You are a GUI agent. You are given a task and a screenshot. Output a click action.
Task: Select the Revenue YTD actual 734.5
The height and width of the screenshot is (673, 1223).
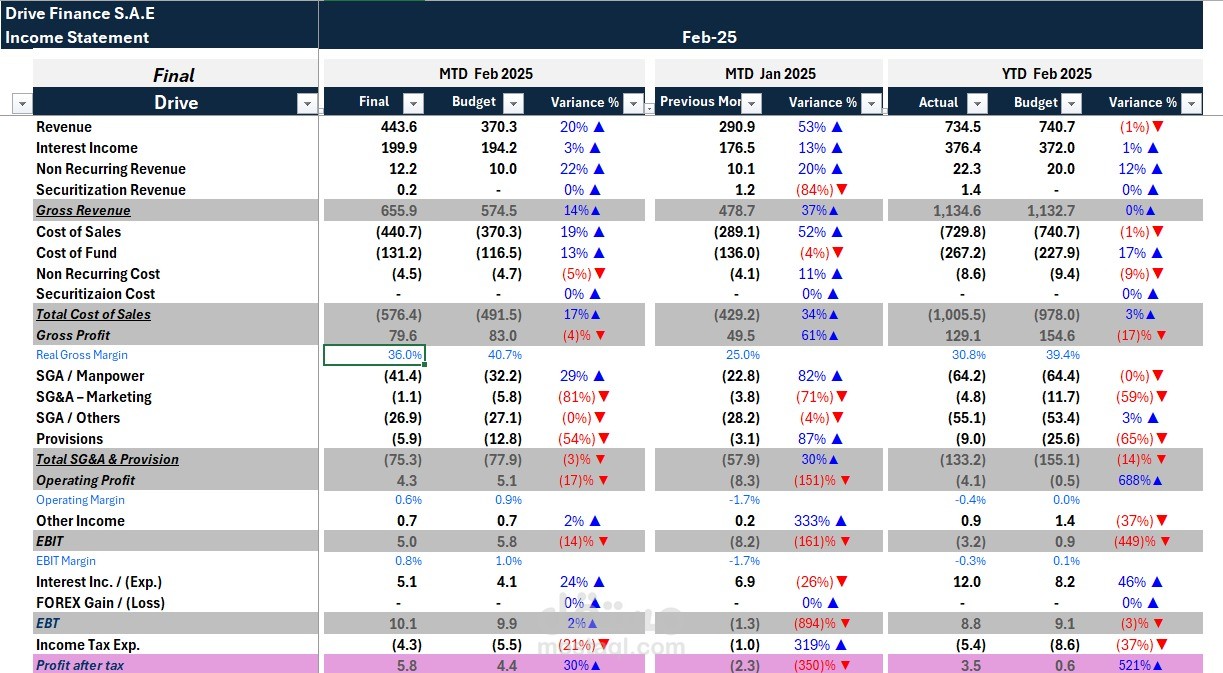point(963,127)
